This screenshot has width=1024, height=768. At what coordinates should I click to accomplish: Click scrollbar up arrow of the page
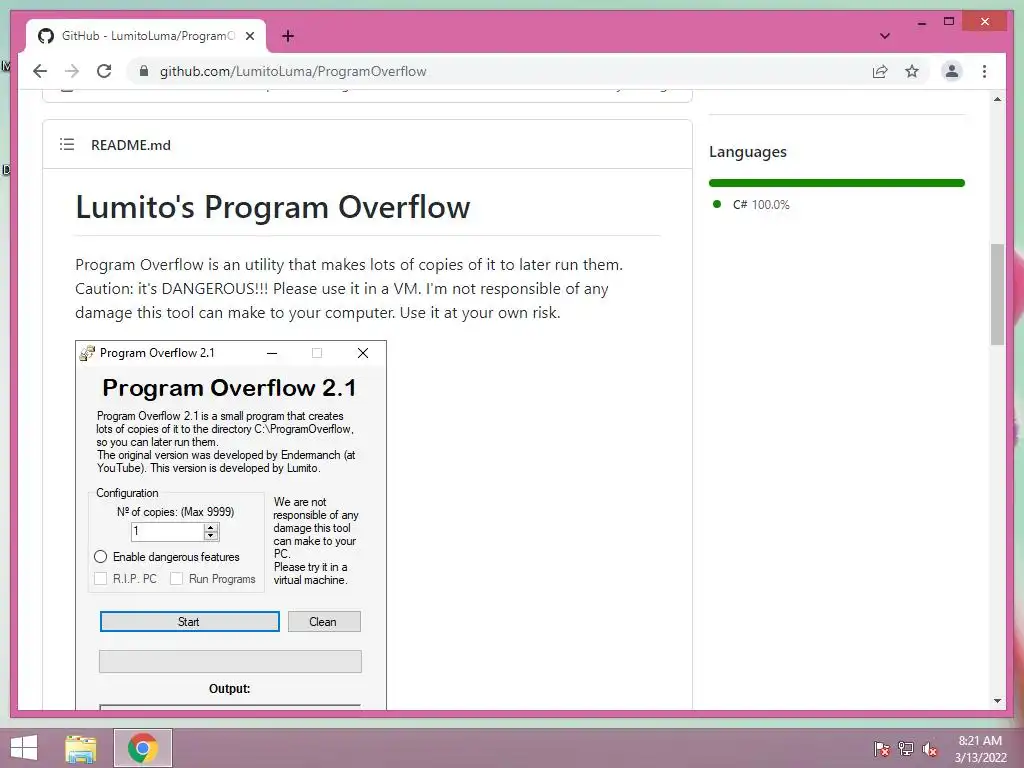[x=997, y=99]
